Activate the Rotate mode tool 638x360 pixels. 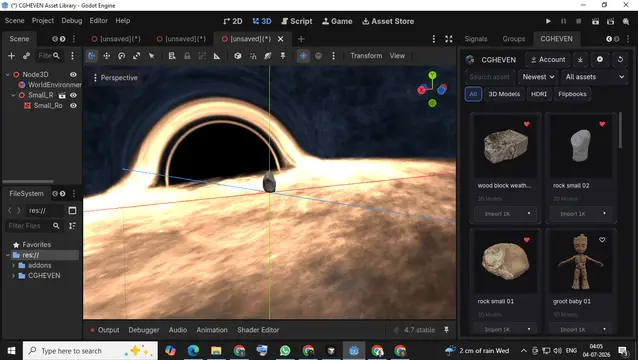pyautogui.click(x=121, y=56)
